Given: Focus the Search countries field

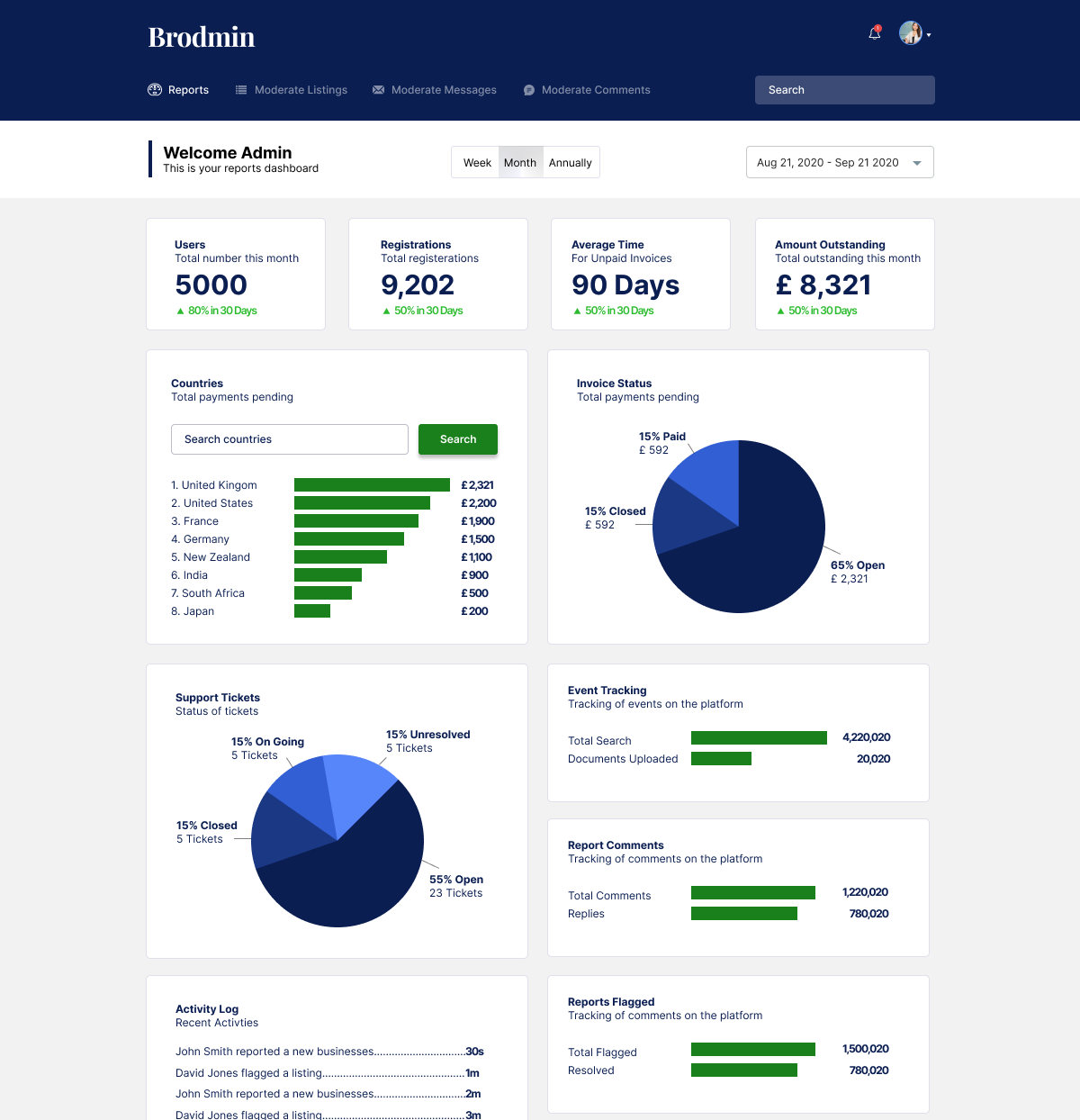Looking at the screenshot, I should tap(290, 439).
